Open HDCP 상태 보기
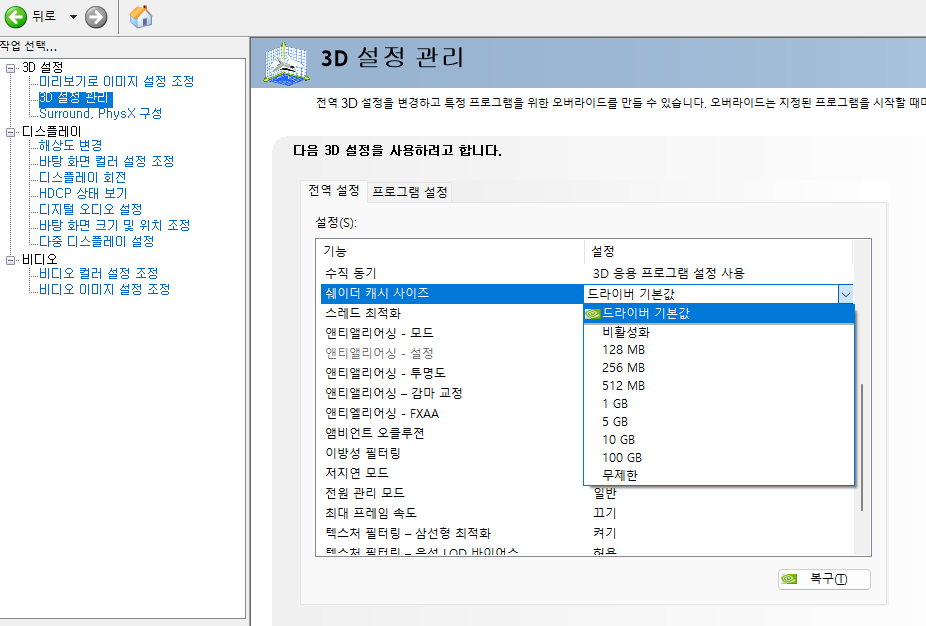The height and width of the screenshot is (626, 926). click(83, 193)
